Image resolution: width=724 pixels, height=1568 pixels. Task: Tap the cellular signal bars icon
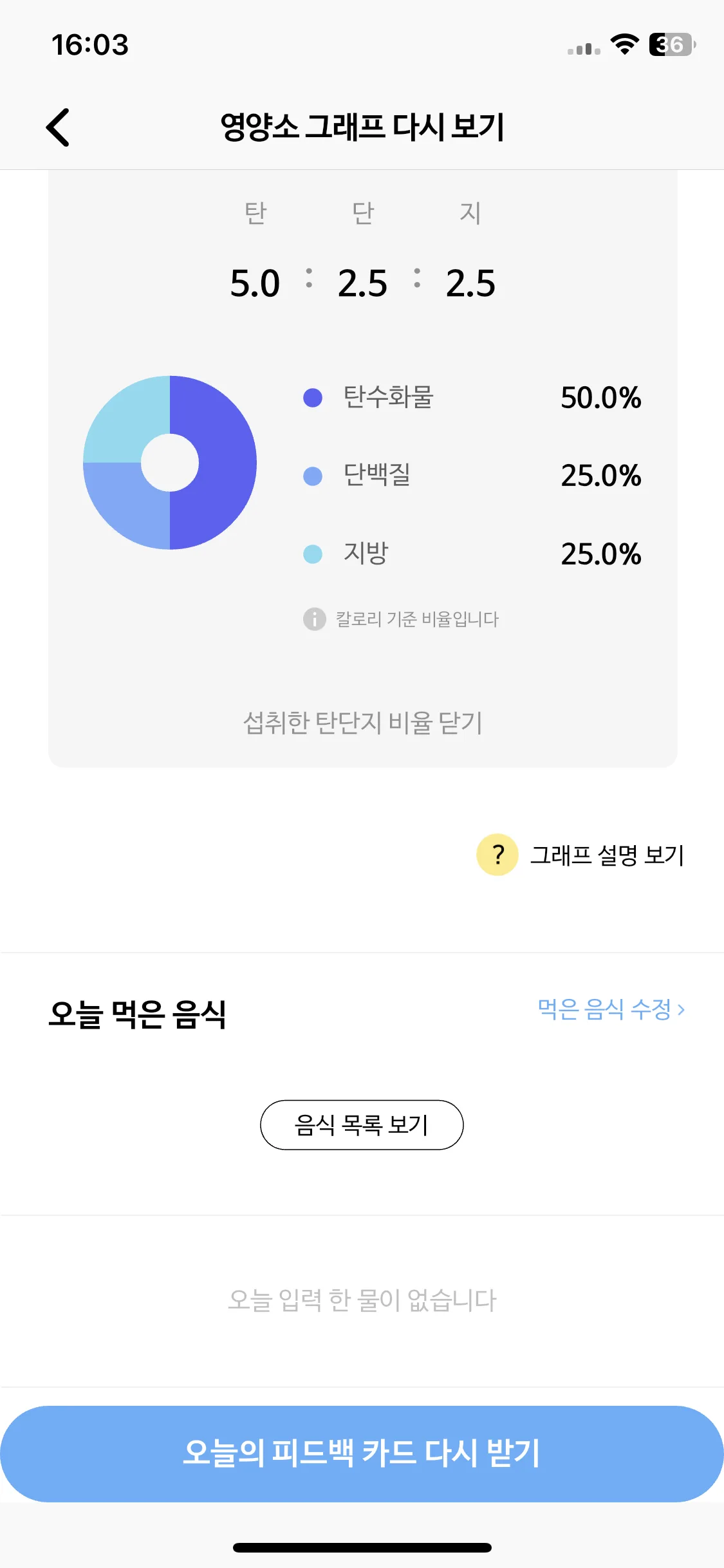(x=584, y=49)
